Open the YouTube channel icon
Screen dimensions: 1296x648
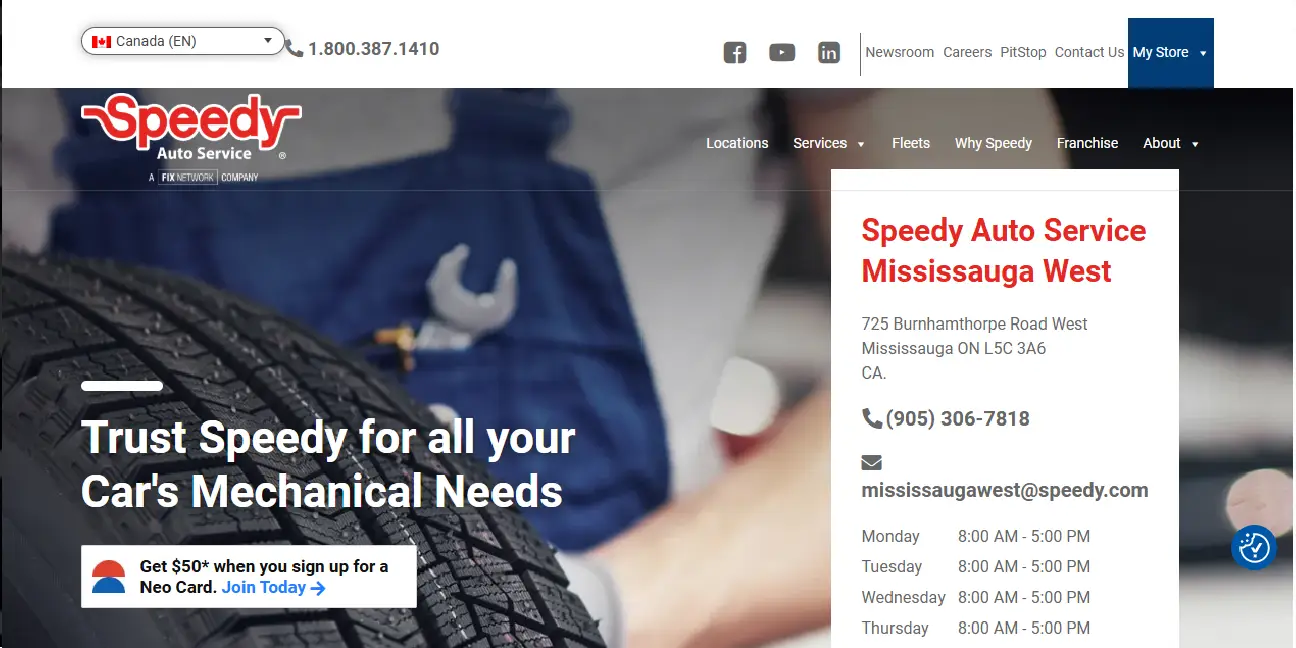pyautogui.click(x=782, y=53)
